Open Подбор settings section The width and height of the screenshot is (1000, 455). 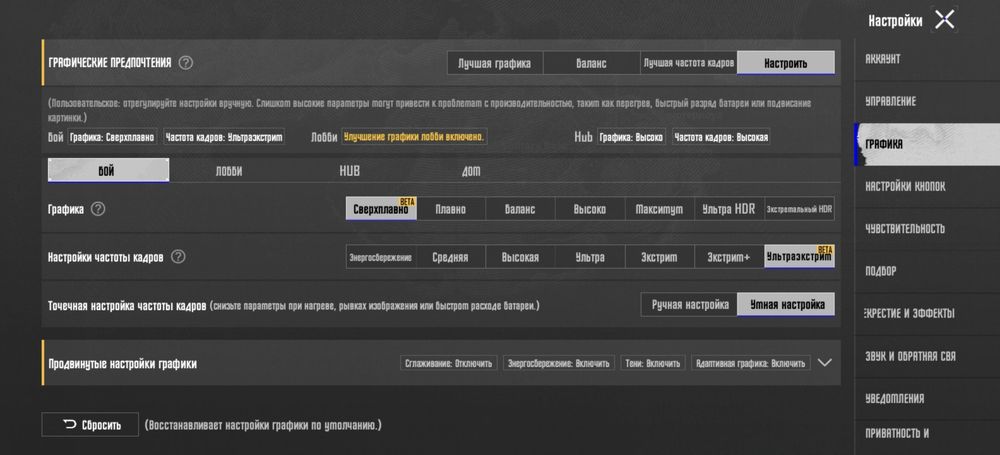point(927,271)
